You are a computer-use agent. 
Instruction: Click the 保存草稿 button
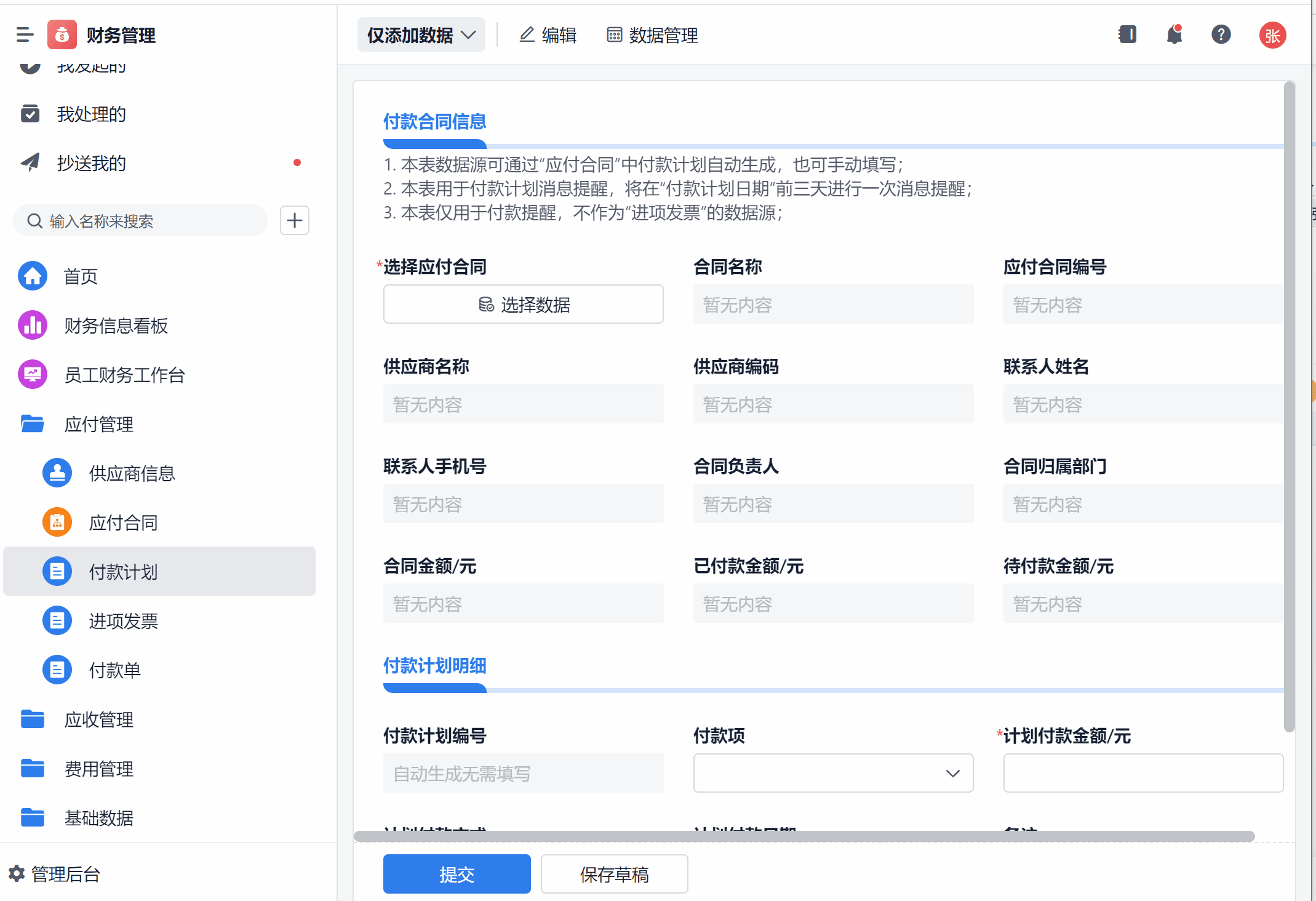[614, 874]
